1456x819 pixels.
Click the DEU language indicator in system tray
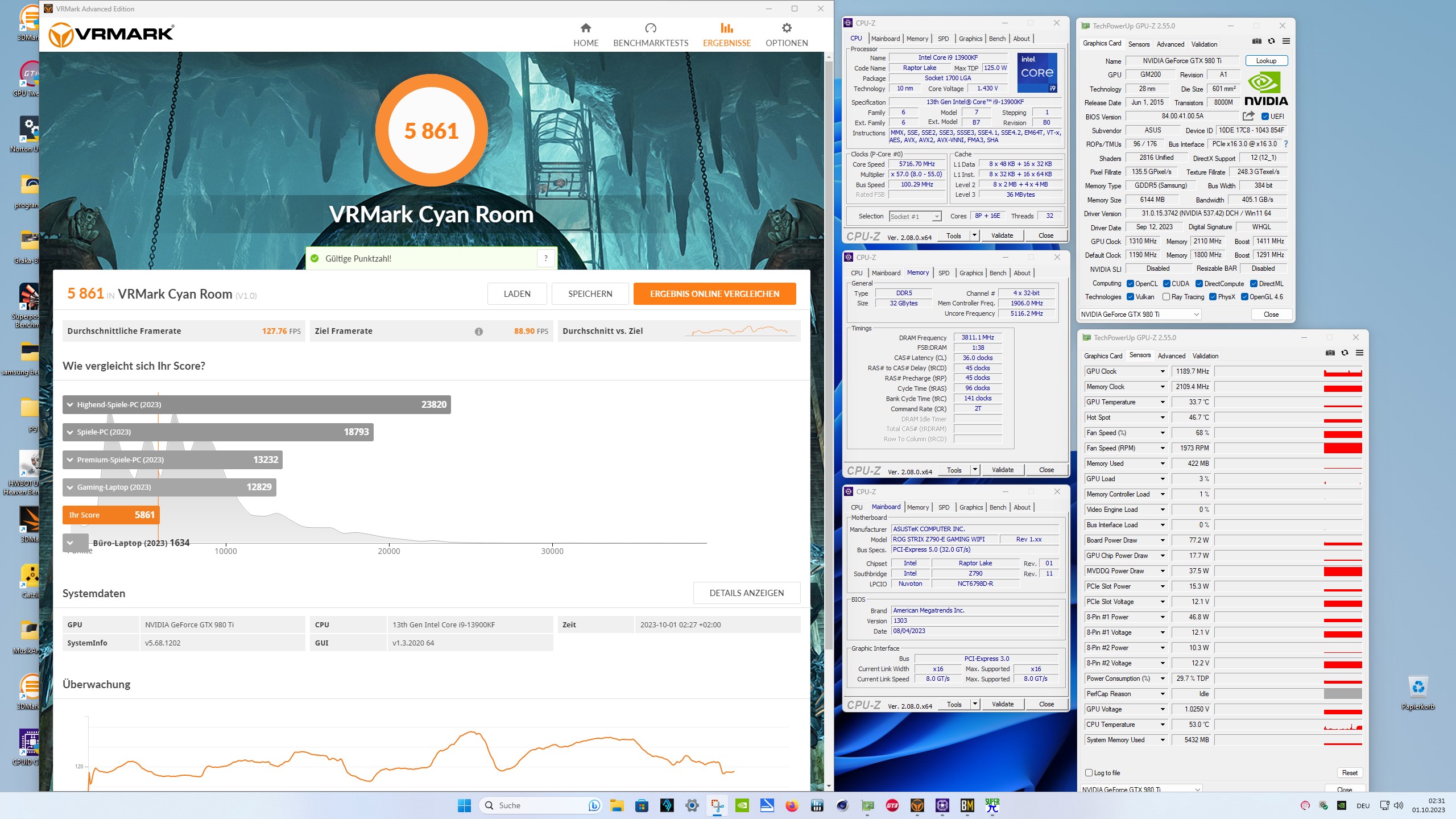(1363, 805)
